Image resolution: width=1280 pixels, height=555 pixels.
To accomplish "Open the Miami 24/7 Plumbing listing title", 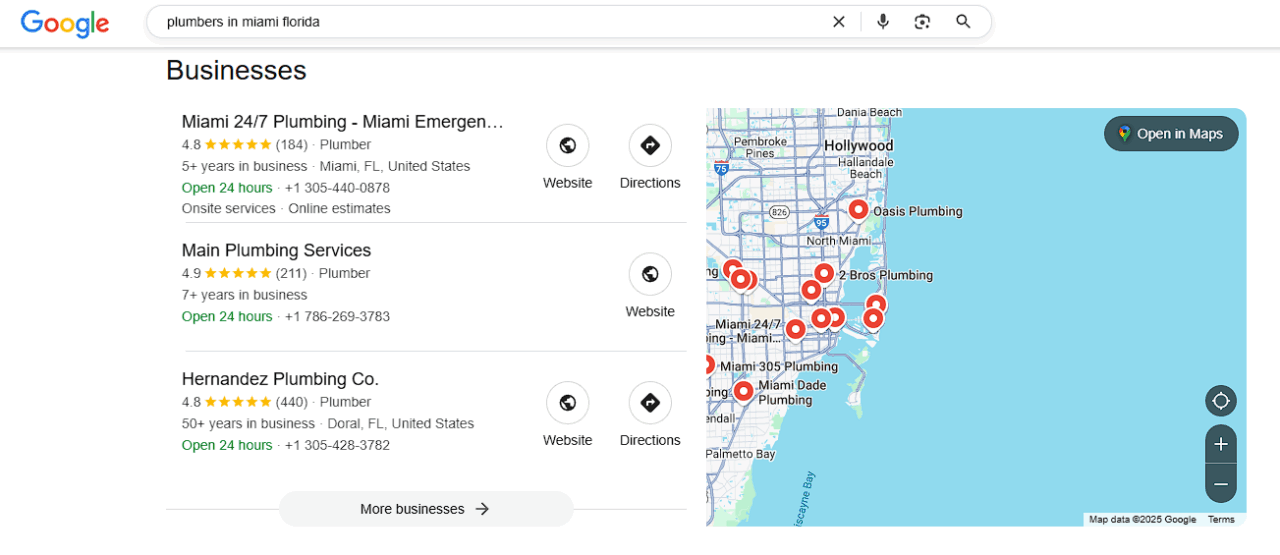I will [x=343, y=122].
